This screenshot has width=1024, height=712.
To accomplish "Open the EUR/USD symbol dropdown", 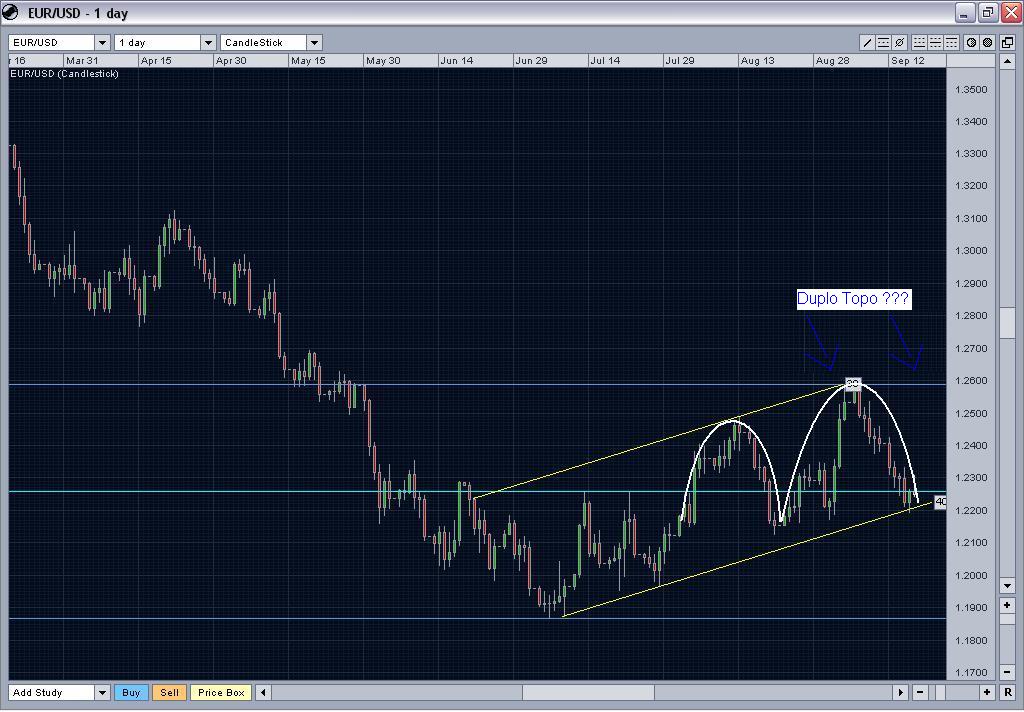I will coord(101,42).
